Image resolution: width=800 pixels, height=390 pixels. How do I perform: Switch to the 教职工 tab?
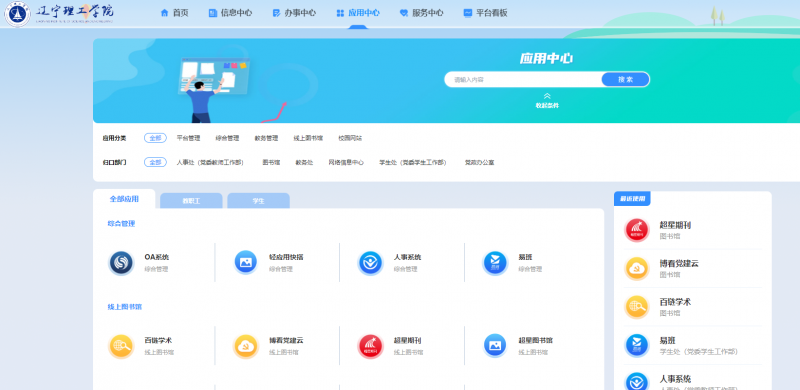point(191,201)
